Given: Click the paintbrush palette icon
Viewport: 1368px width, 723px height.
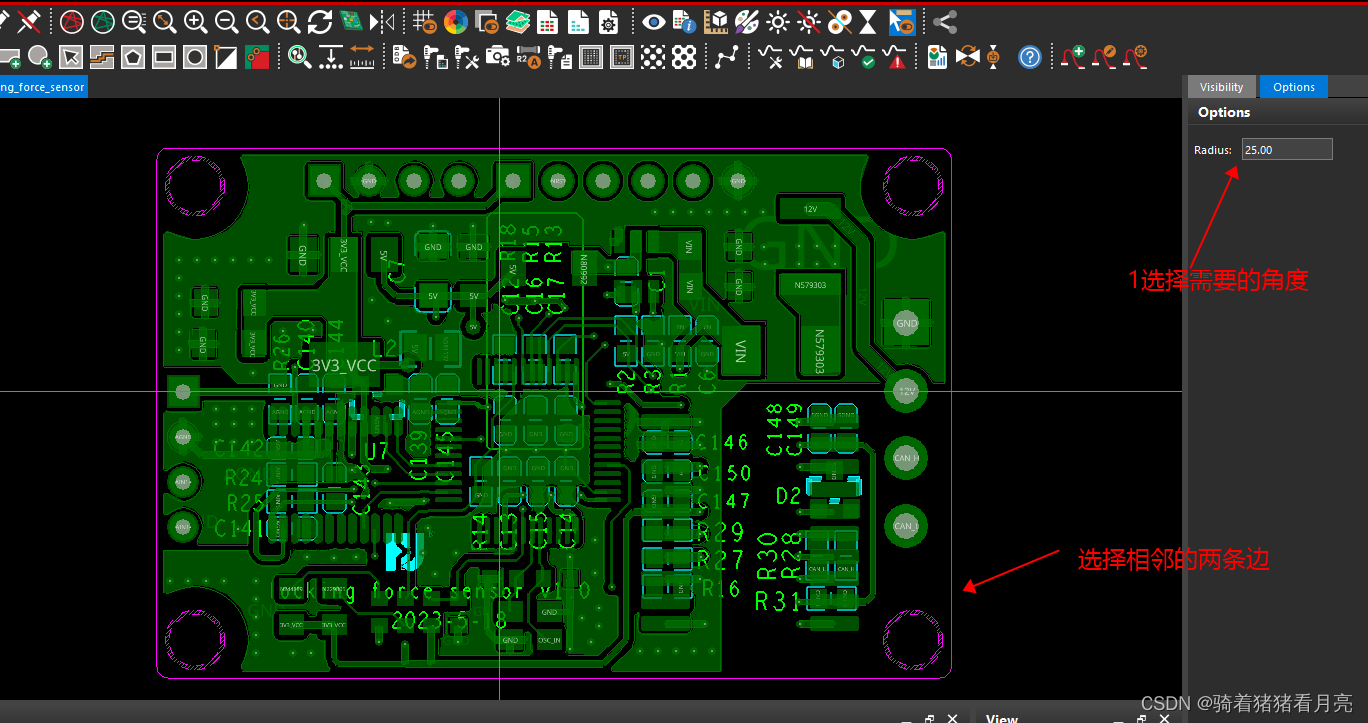Looking at the screenshot, I should [747, 20].
